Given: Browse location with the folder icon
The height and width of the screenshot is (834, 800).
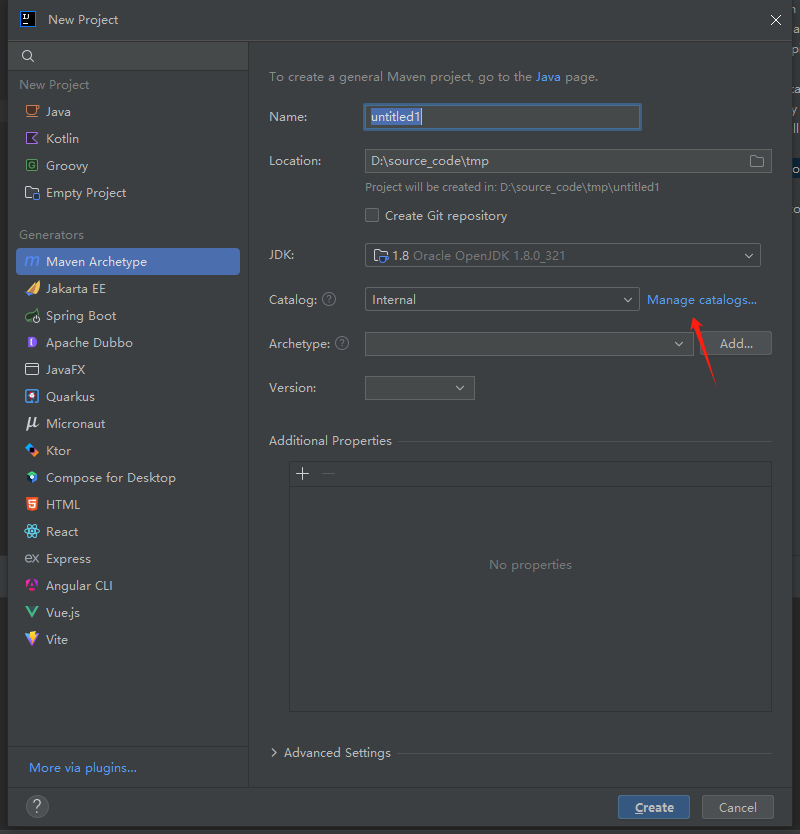Looking at the screenshot, I should click(x=756, y=161).
